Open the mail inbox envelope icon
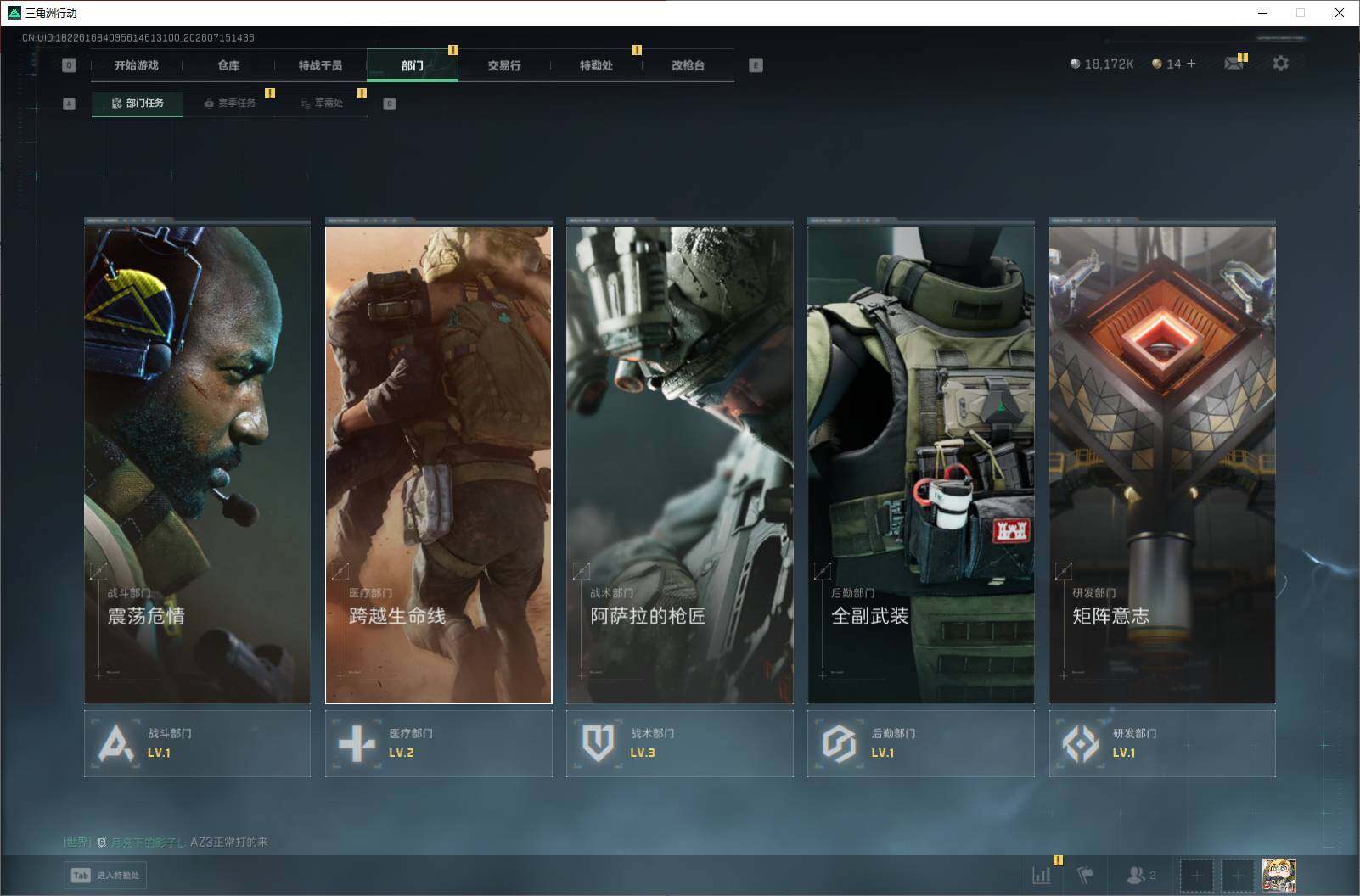Image resolution: width=1360 pixels, height=896 pixels. (x=1234, y=63)
